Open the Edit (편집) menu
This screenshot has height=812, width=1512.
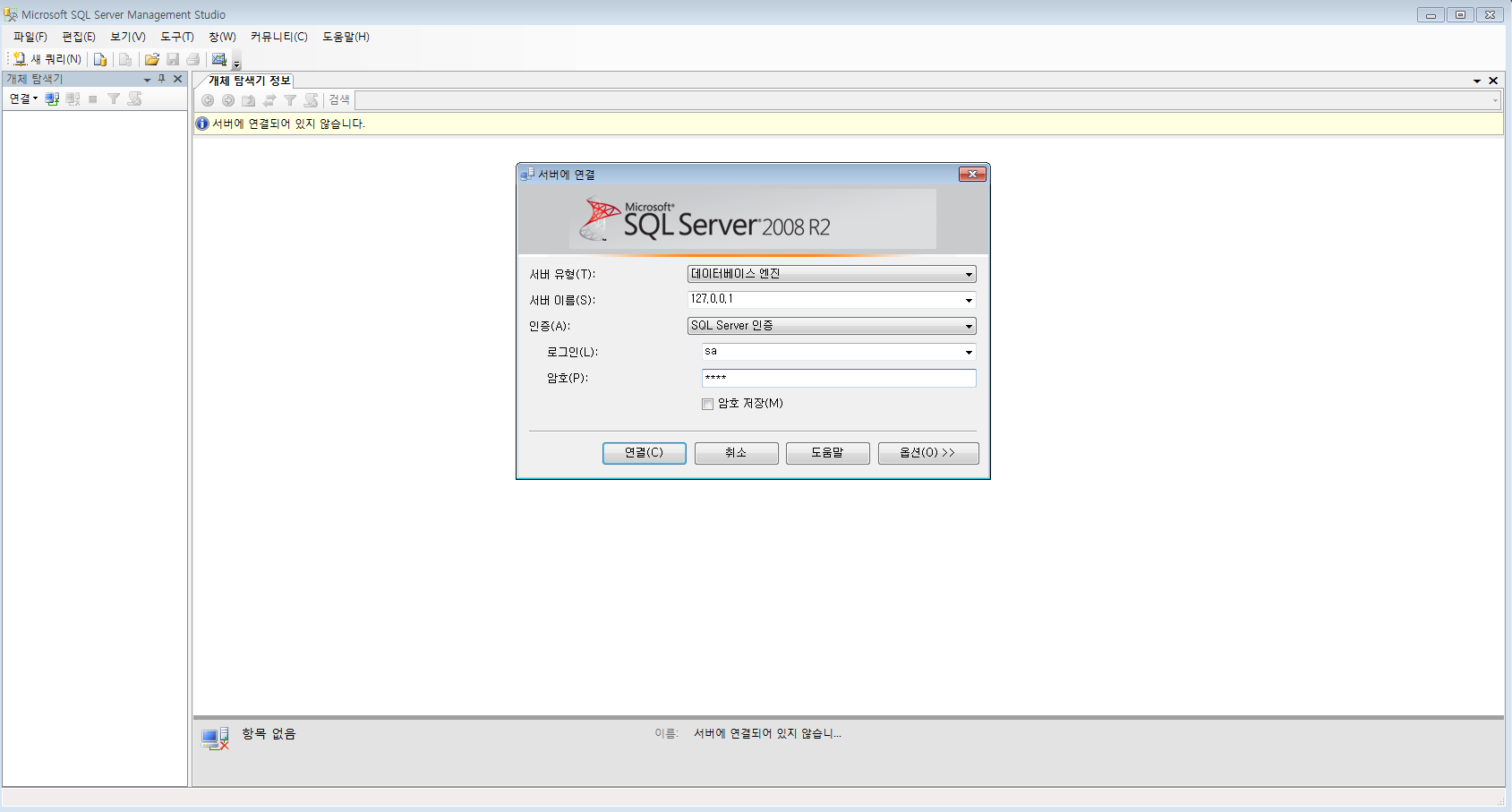[x=79, y=37]
